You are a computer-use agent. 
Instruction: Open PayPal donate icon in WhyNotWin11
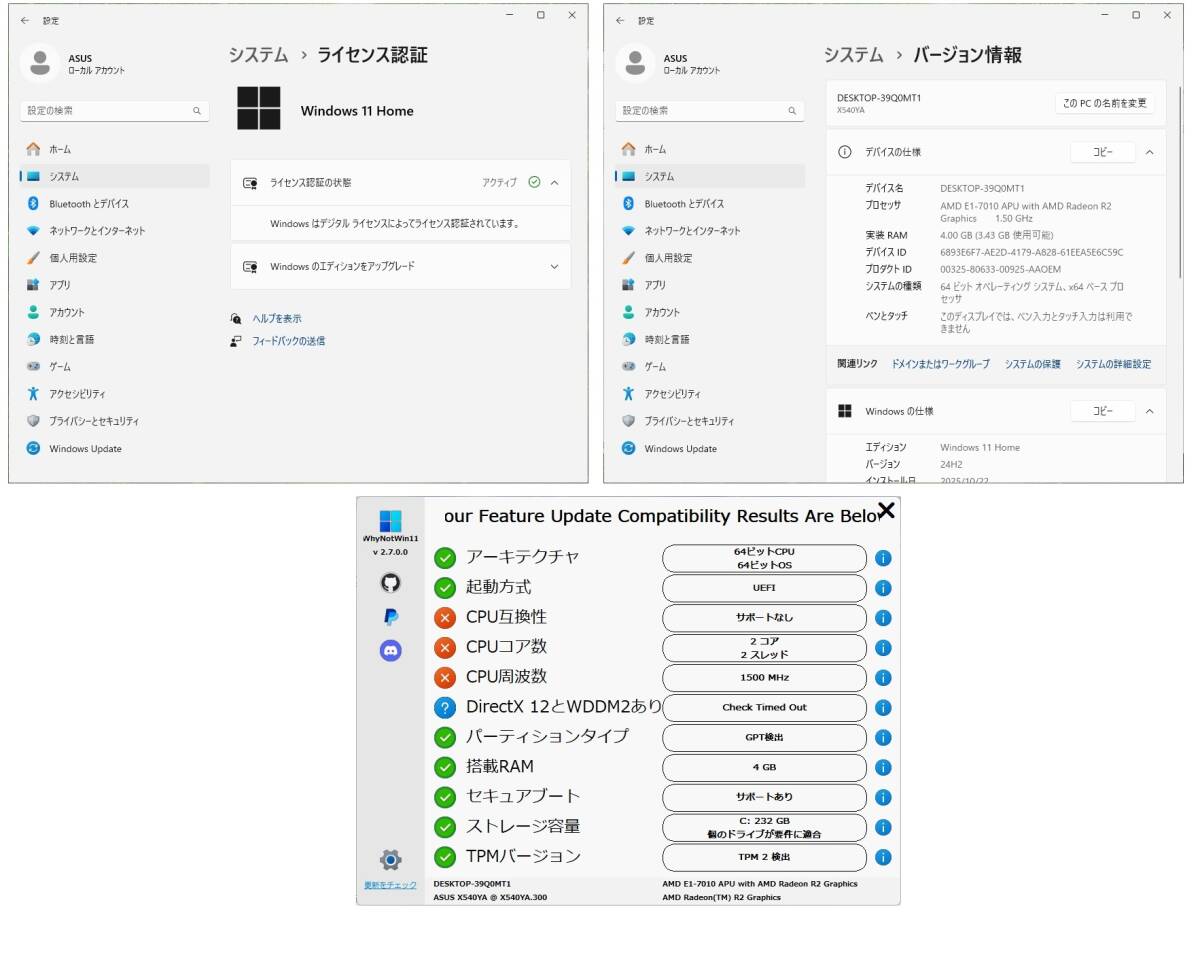[x=391, y=617]
